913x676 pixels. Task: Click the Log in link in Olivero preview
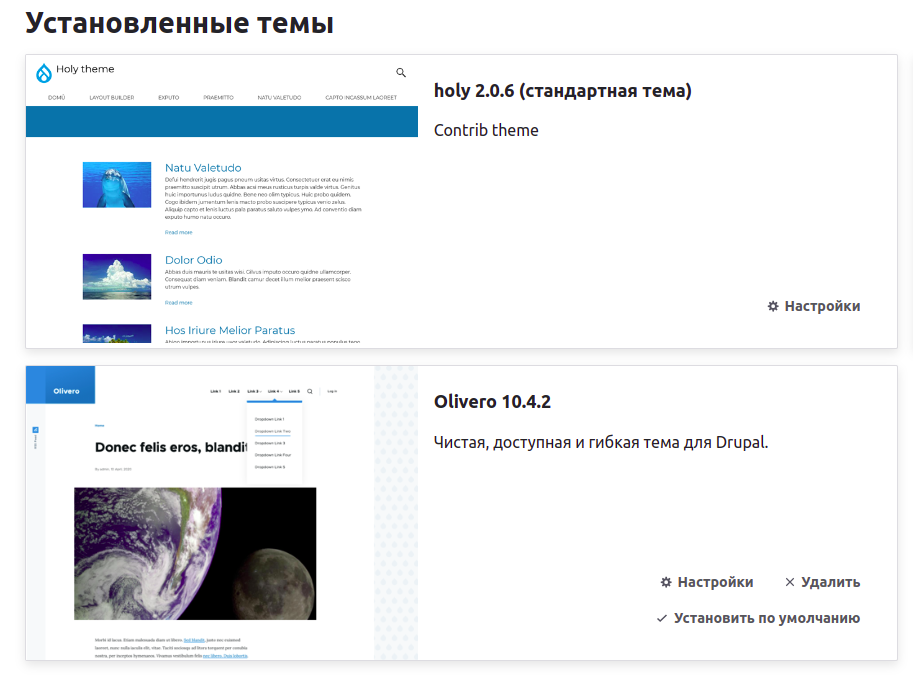(331, 391)
